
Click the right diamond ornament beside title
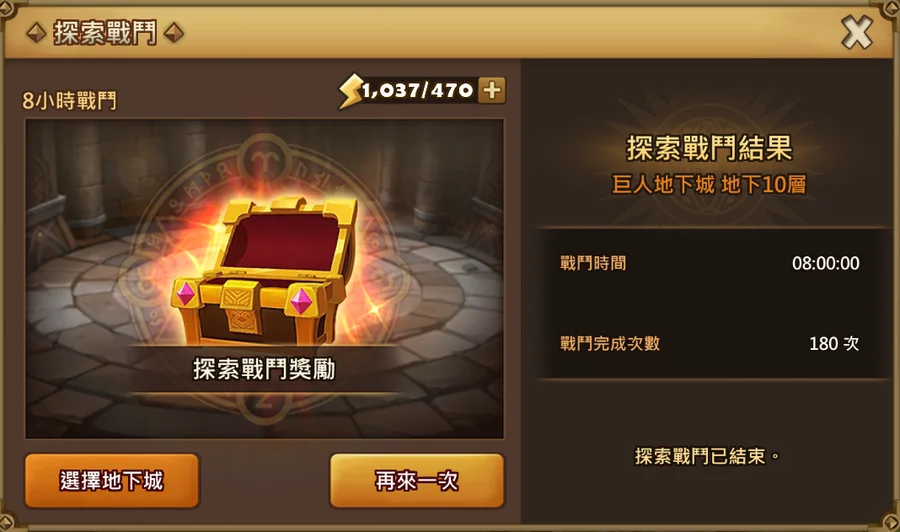point(173,33)
